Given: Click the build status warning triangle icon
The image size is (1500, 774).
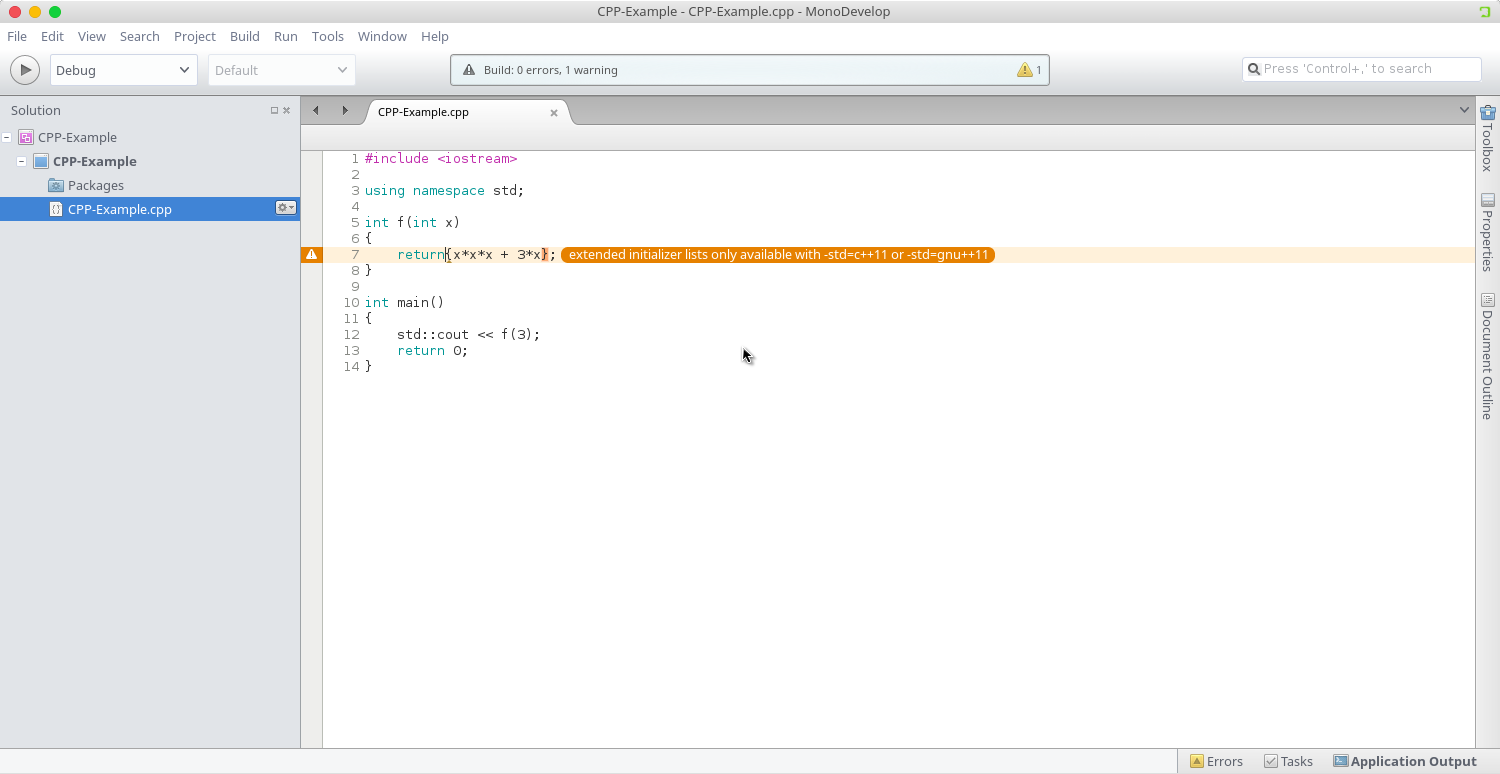Looking at the screenshot, I should (x=469, y=70).
